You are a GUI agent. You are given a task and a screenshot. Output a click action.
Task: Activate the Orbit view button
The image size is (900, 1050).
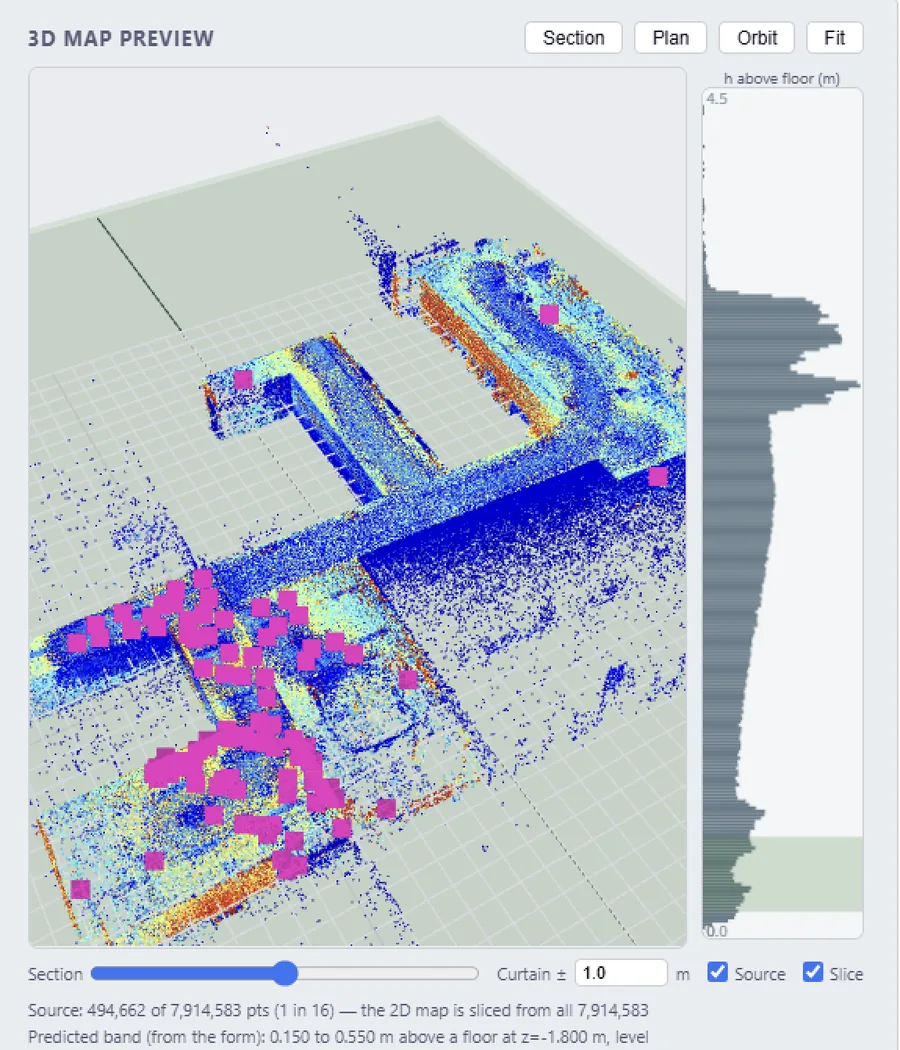pos(757,38)
